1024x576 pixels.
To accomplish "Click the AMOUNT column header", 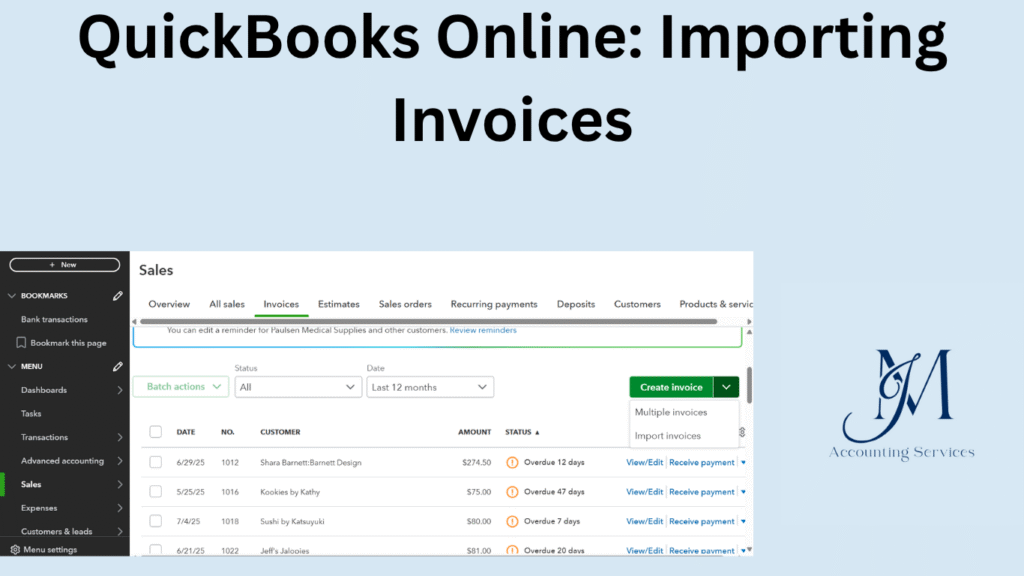I will click(474, 432).
